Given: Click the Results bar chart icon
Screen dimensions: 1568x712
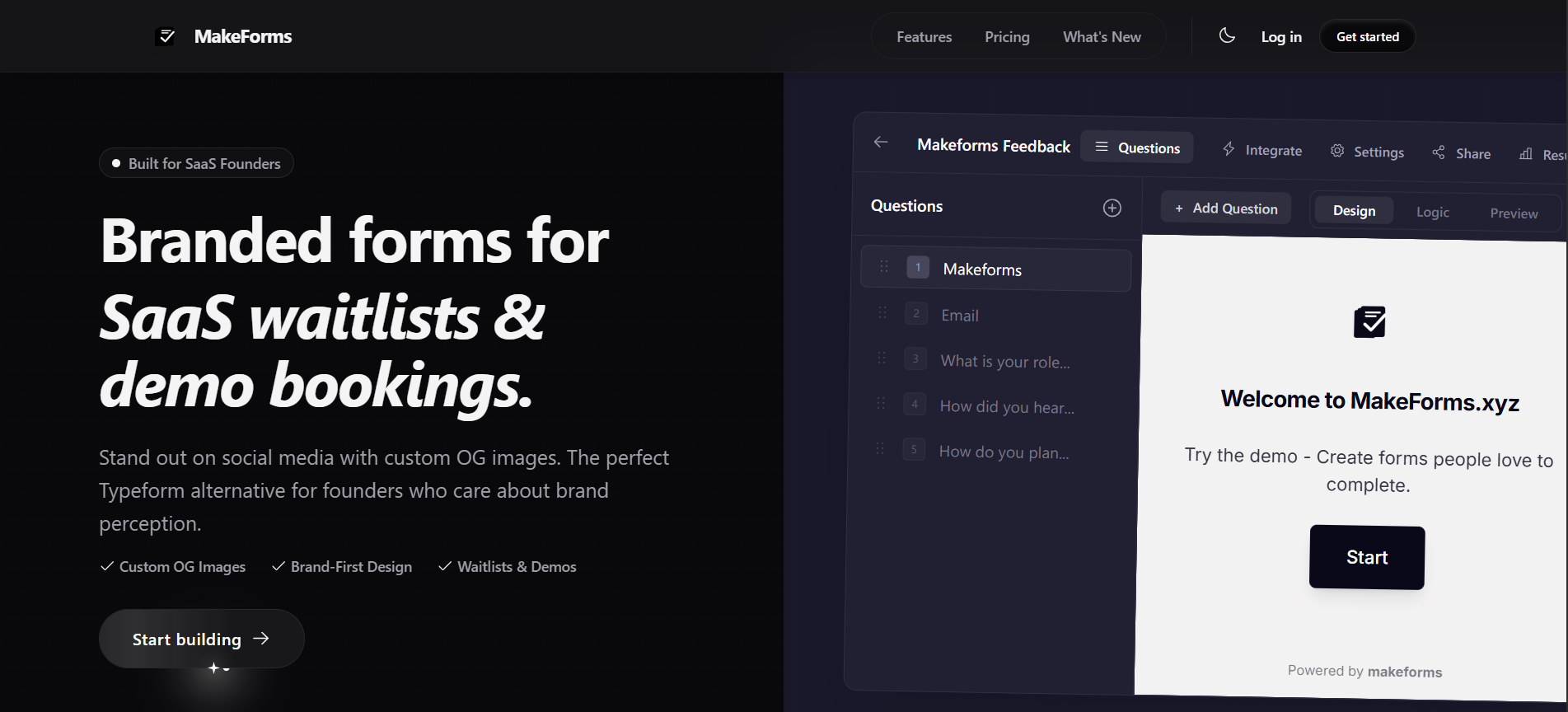Looking at the screenshot, I should [x=1526, y=154].
